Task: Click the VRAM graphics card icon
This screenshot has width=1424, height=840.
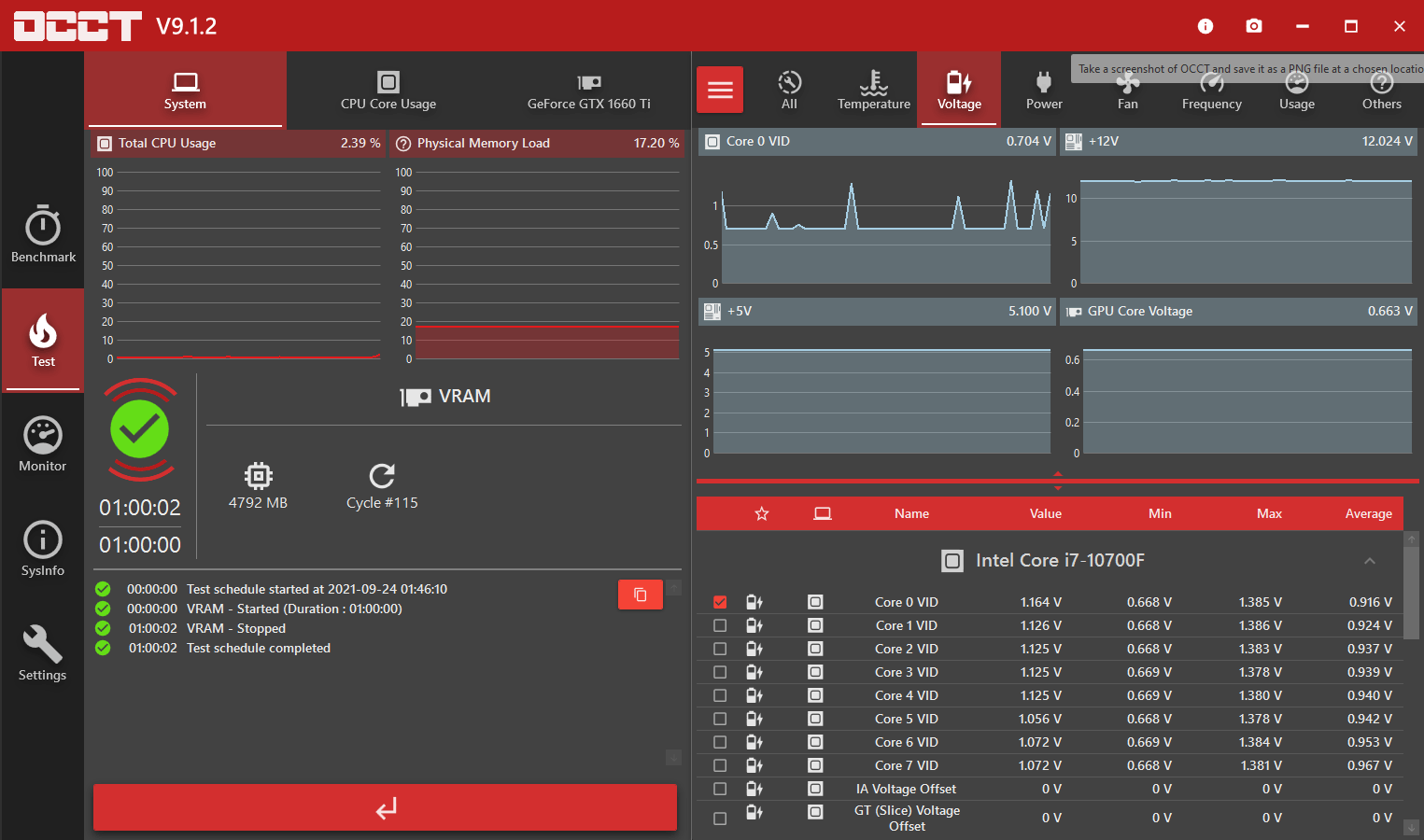Action: (x=416, y=397)
